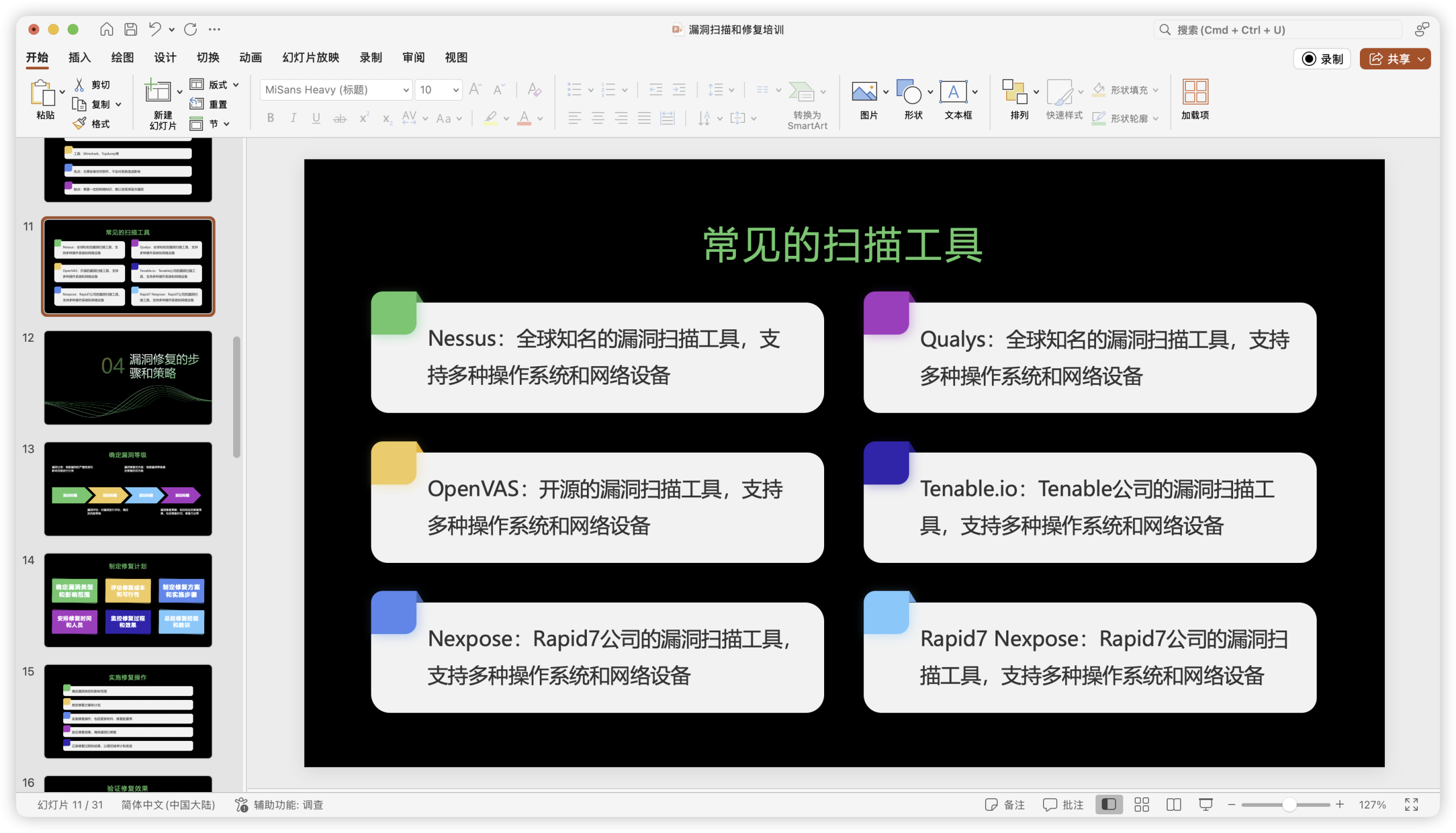Open the 加载项 add-ins icon
This screenshot has height=833, width=1456.
[x=1195, y=92]
